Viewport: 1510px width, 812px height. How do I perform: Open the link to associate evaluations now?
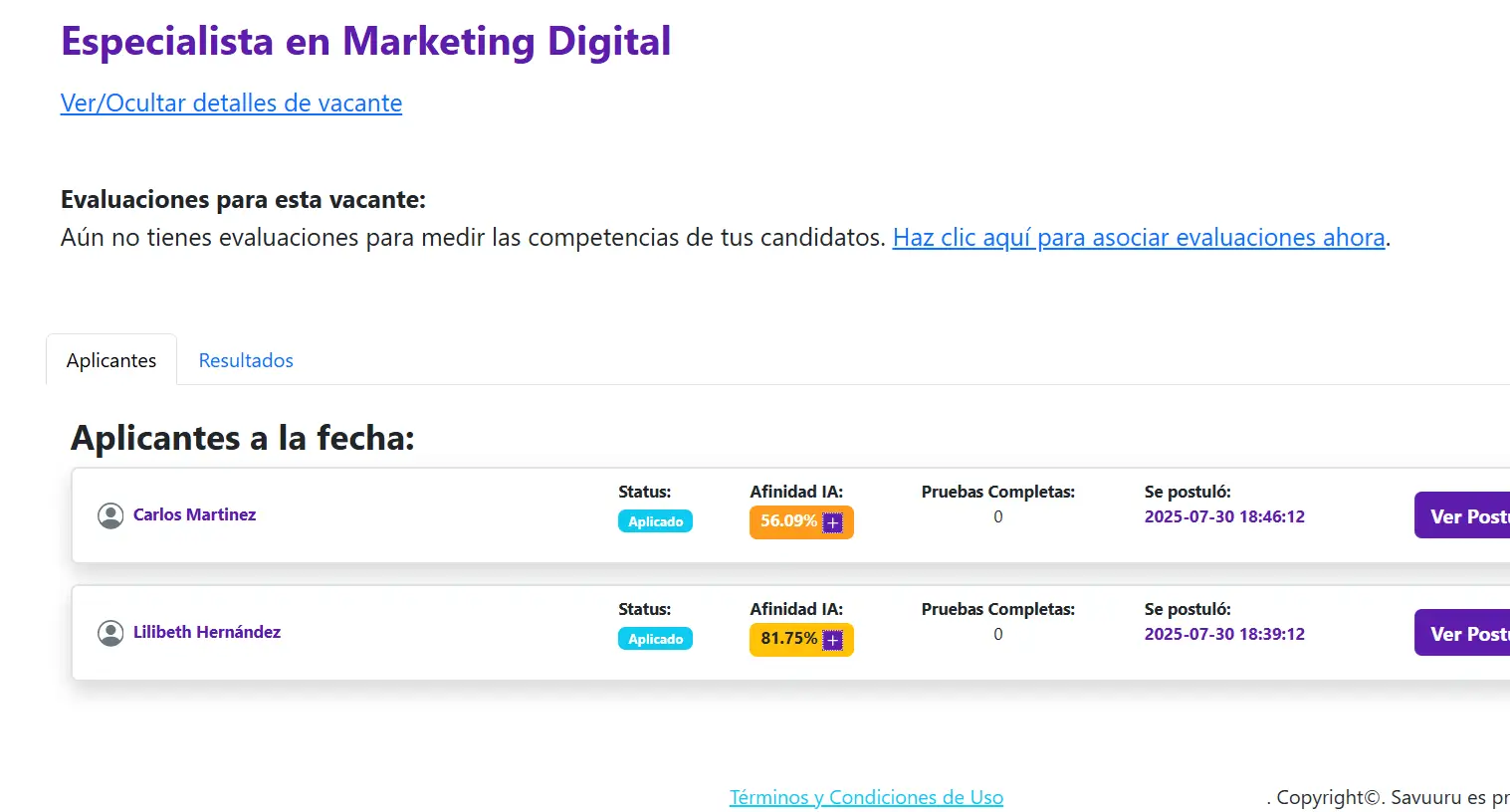[x=1139, y=238]
